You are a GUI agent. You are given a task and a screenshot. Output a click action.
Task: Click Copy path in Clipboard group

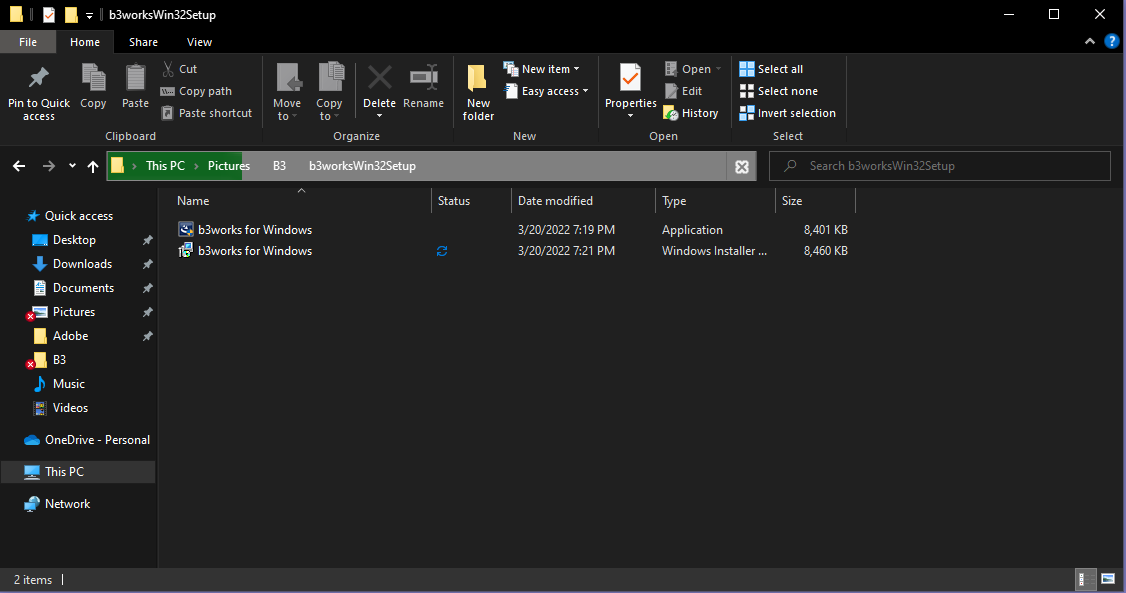click(x=196, y=91)
